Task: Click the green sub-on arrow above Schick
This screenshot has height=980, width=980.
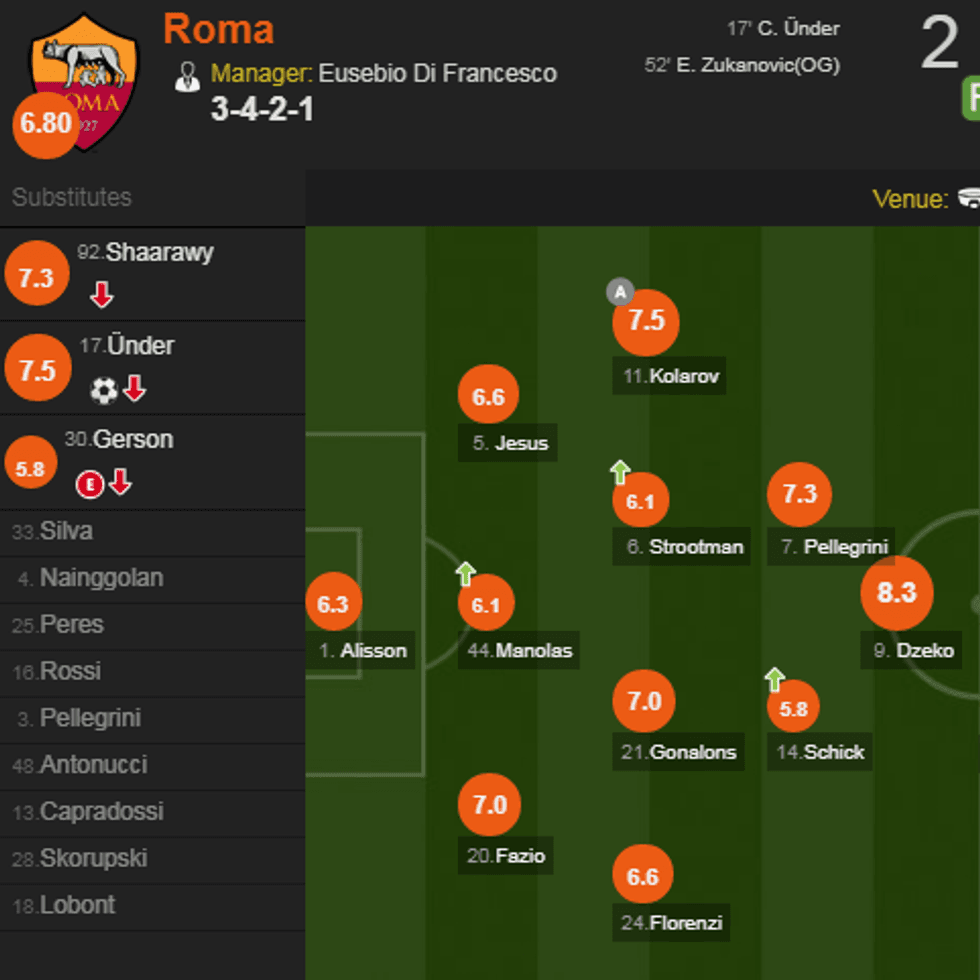Action: coord(774,680)
